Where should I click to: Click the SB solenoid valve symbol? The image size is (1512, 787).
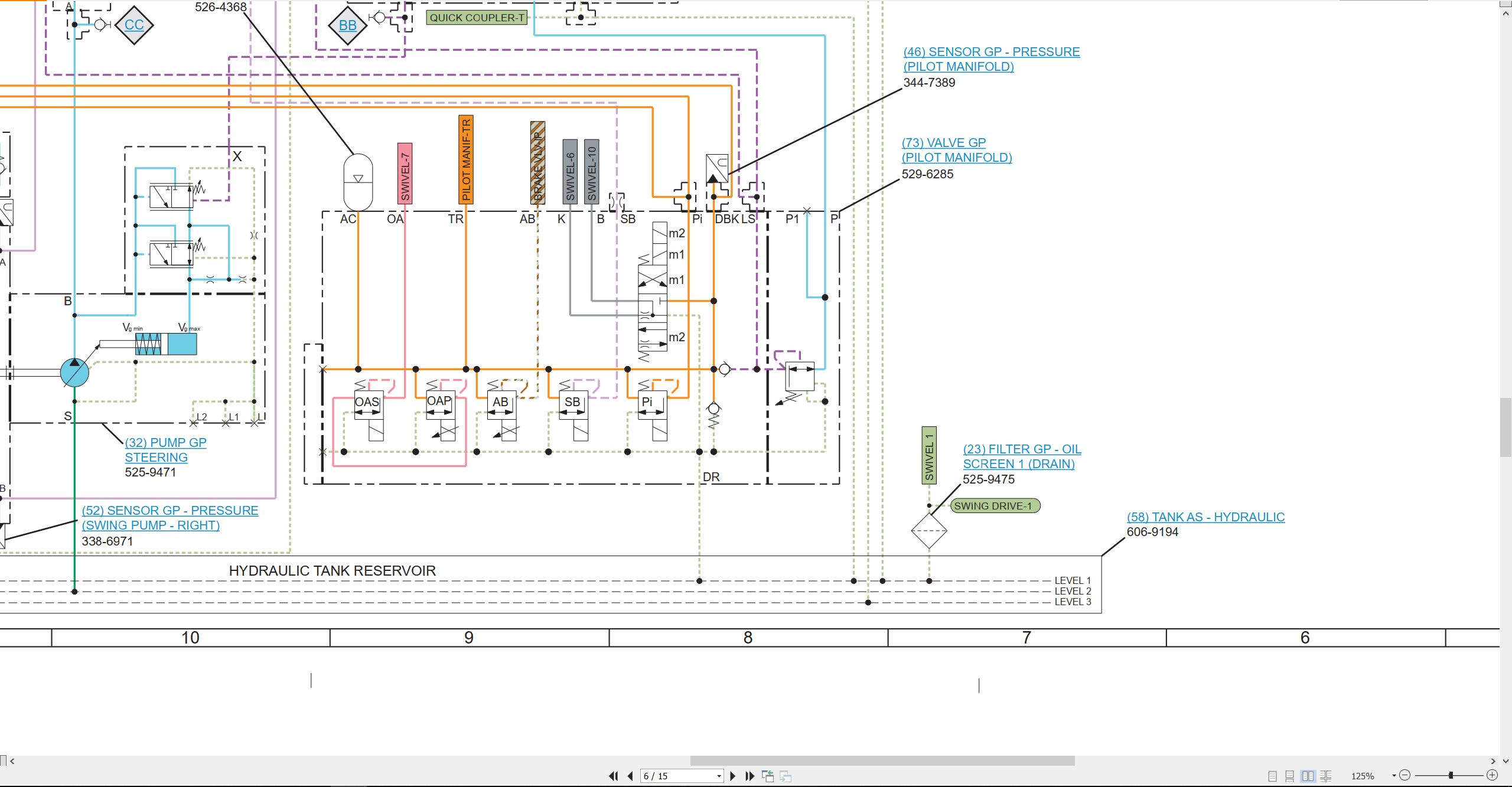[x=573, y=410]
